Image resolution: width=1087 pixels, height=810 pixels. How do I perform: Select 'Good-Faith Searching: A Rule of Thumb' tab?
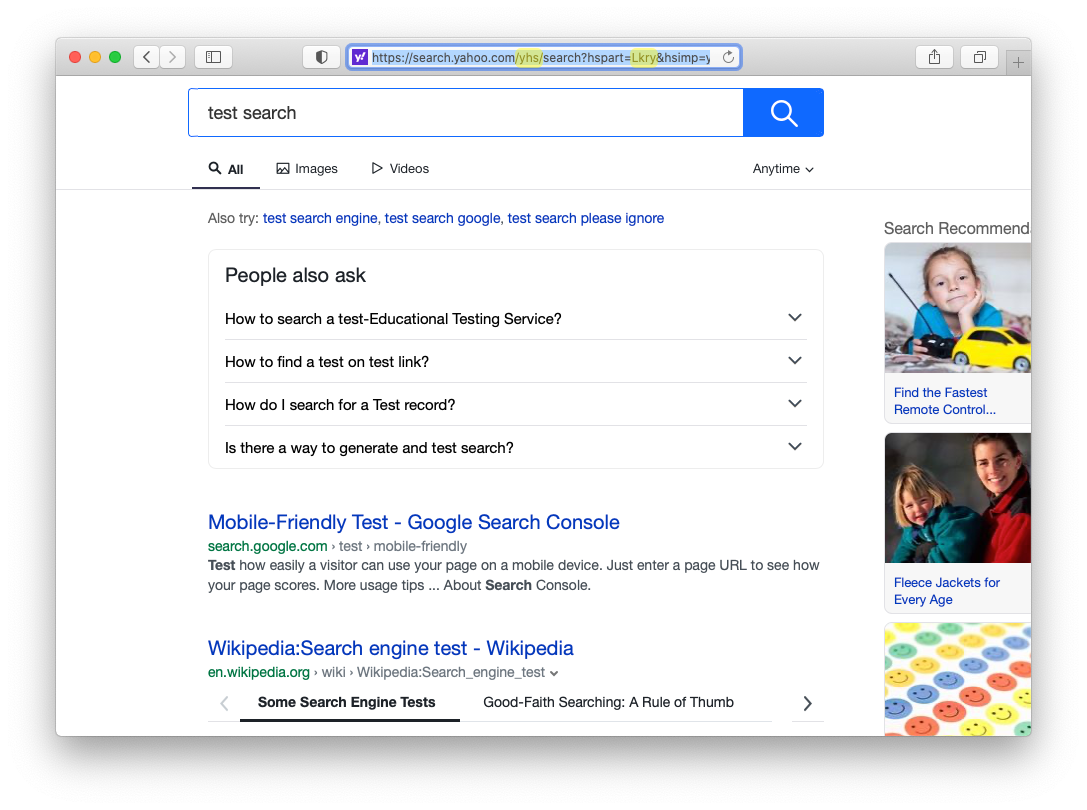[x=608, y=703]
